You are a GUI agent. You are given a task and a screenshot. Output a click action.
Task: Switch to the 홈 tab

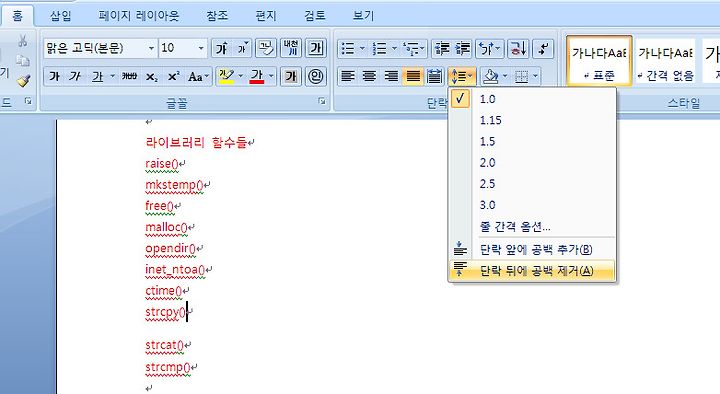tap(17, 16)
